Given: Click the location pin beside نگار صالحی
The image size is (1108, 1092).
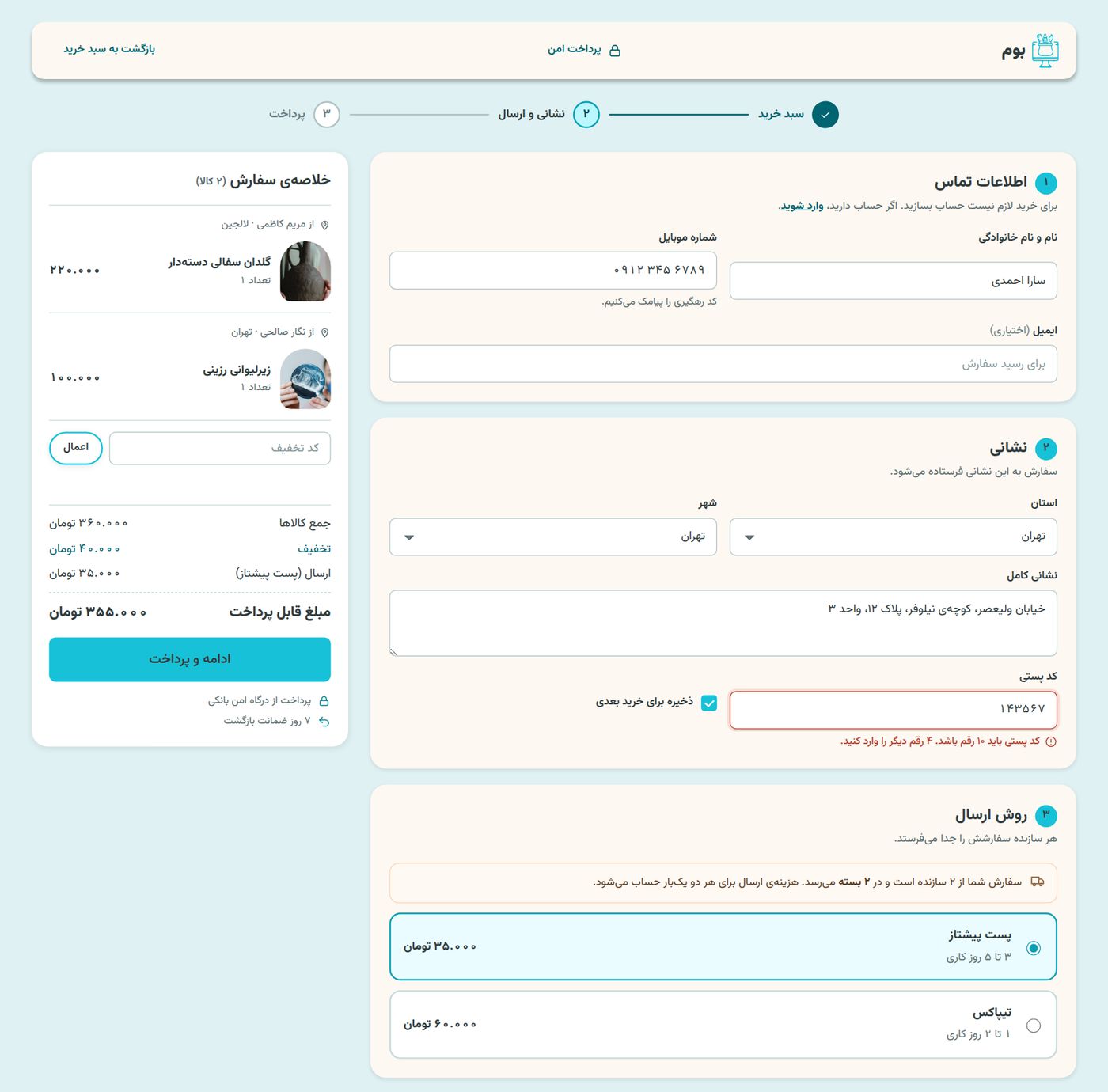Looking at the screenshot, I should click(x=324, y=332).
